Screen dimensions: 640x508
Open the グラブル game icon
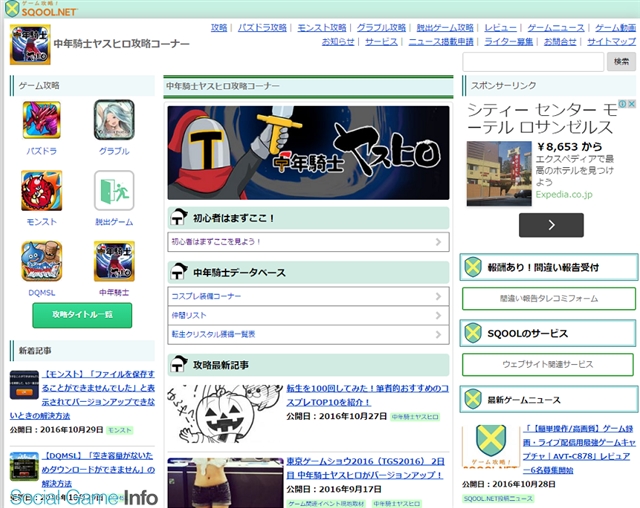click(x=114, y=120)
